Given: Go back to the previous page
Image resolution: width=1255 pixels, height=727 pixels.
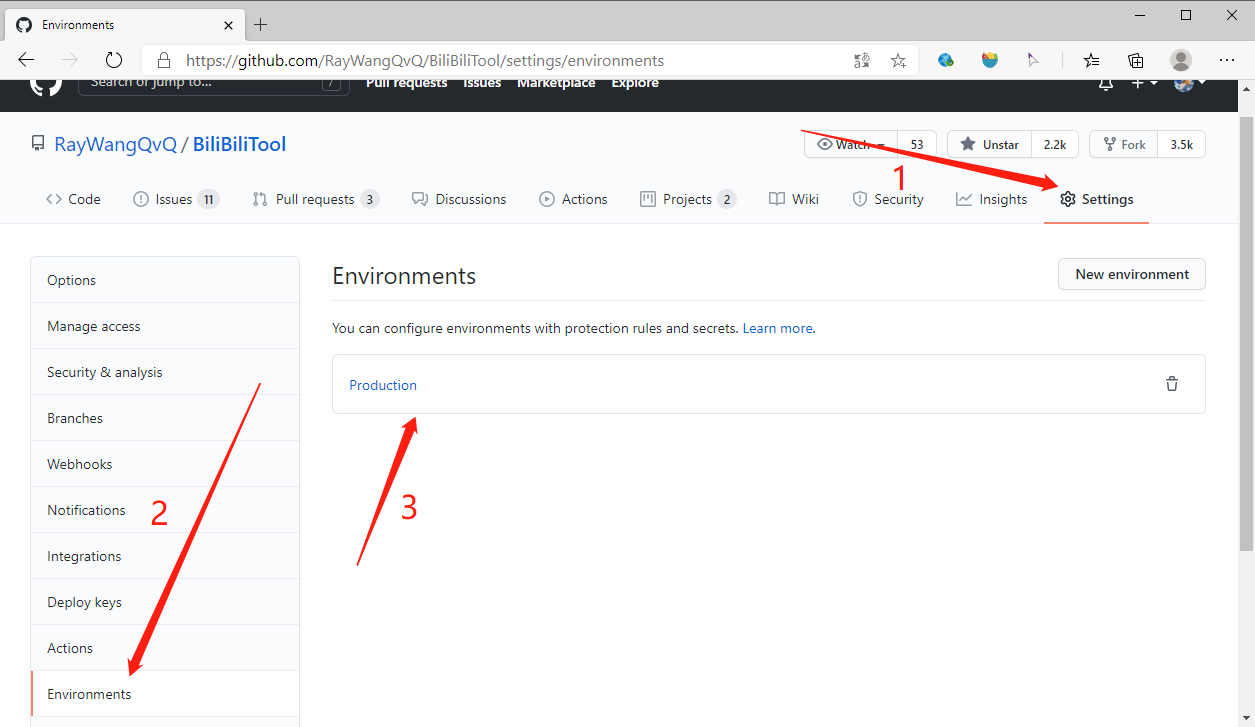Looking at the screenshot, I should click(26, 60).
